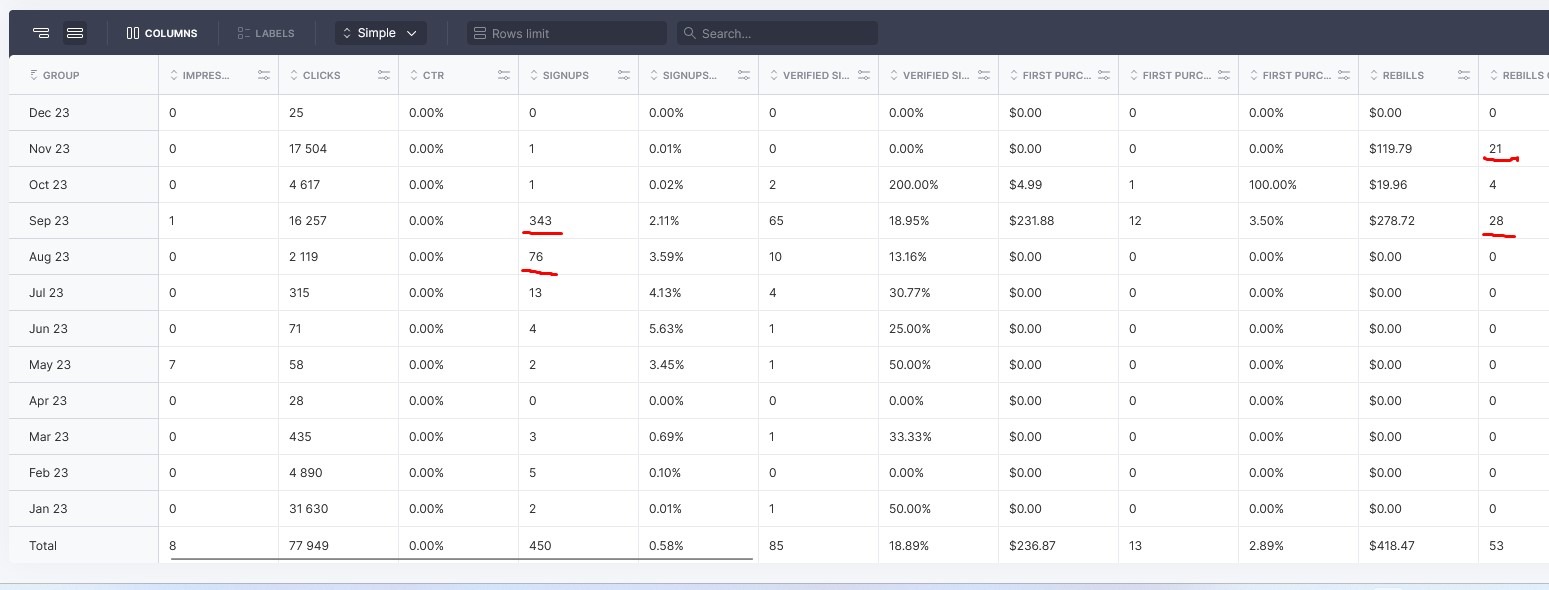Select the Sep 23 group row

pyautogui.click(x=49, y=221)
